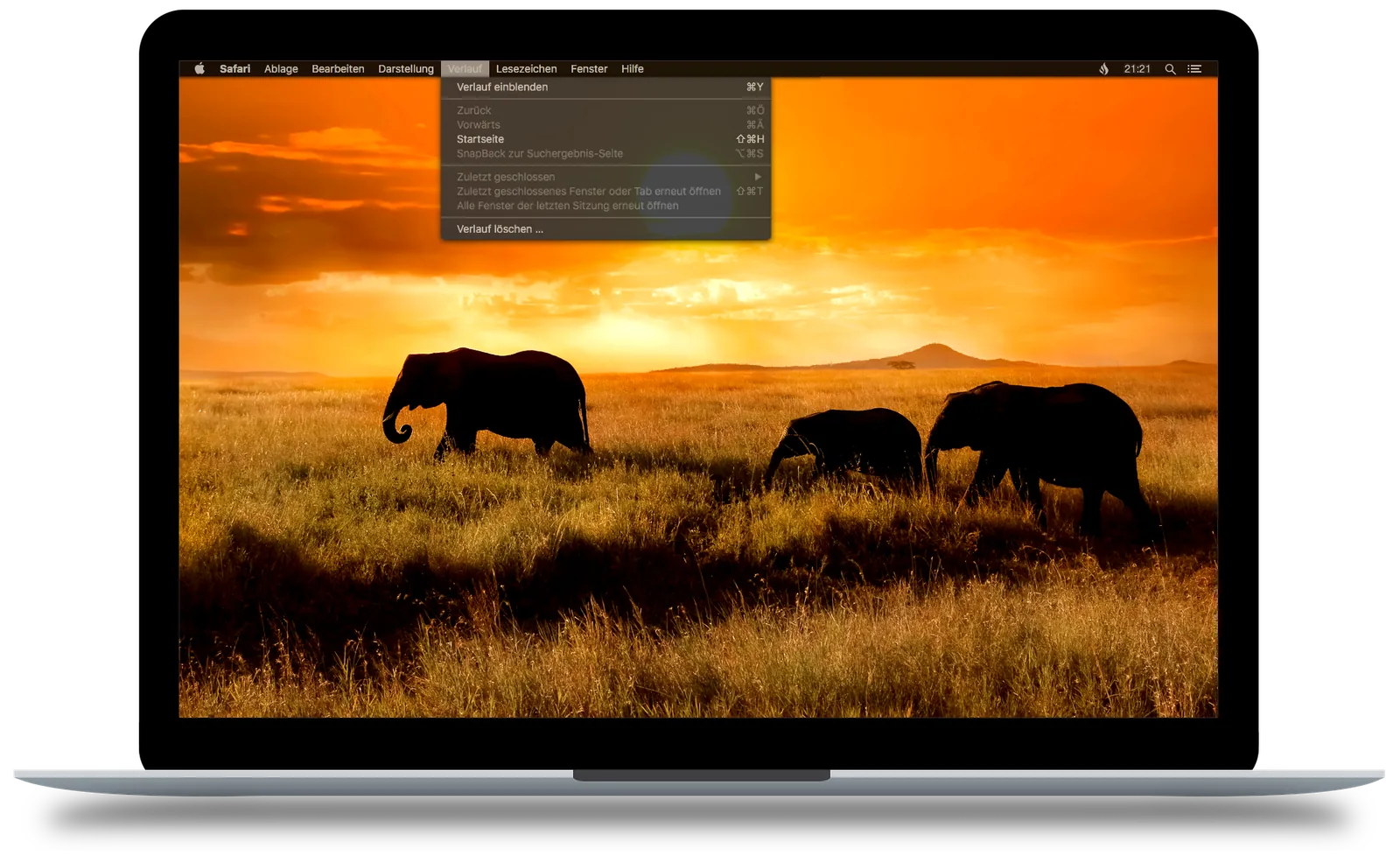Screen dimensions: 1400x856
Task: Choose Verlauf löschen …
Action: click(x=605, y=228)
